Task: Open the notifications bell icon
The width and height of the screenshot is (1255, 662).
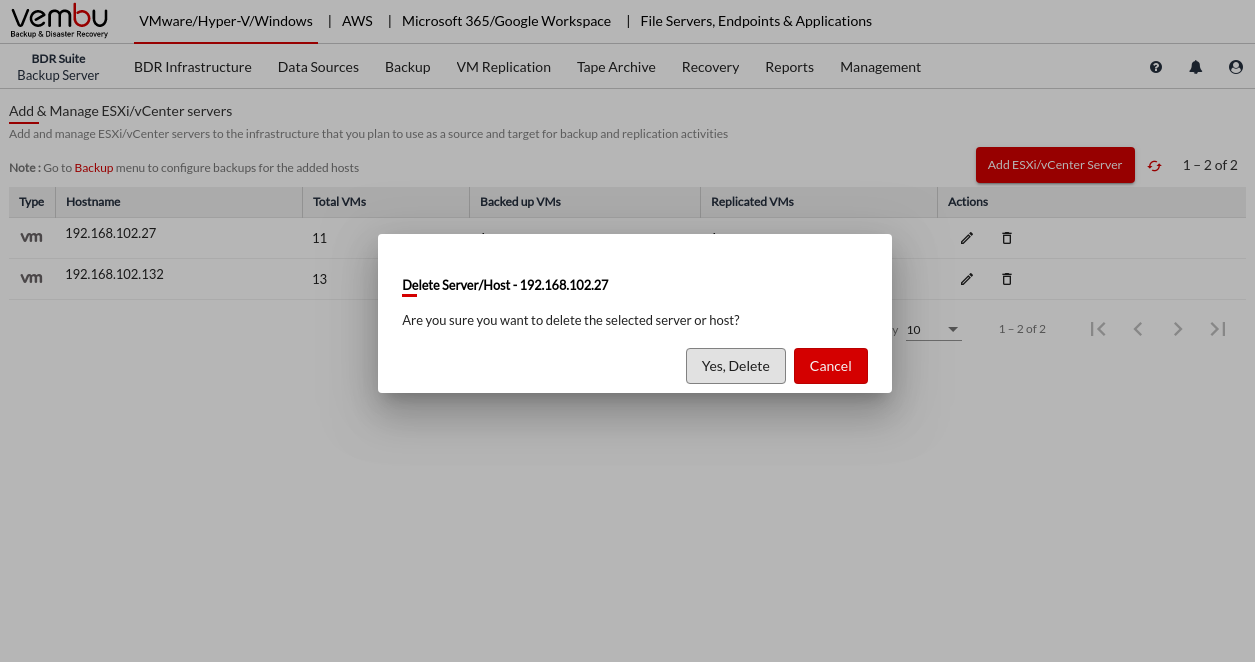Action: [x=1195, y=67]
